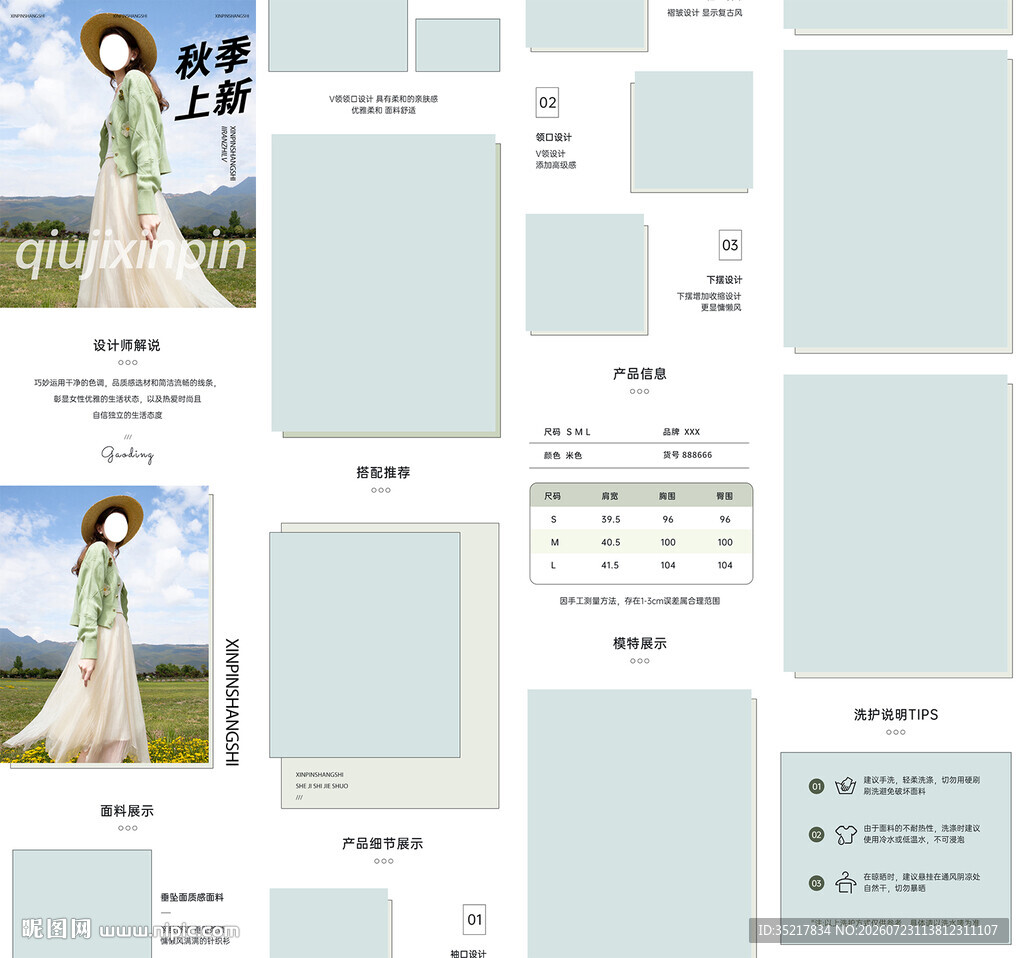Click the 垂坠面质感面料 caption

[192, 897]
